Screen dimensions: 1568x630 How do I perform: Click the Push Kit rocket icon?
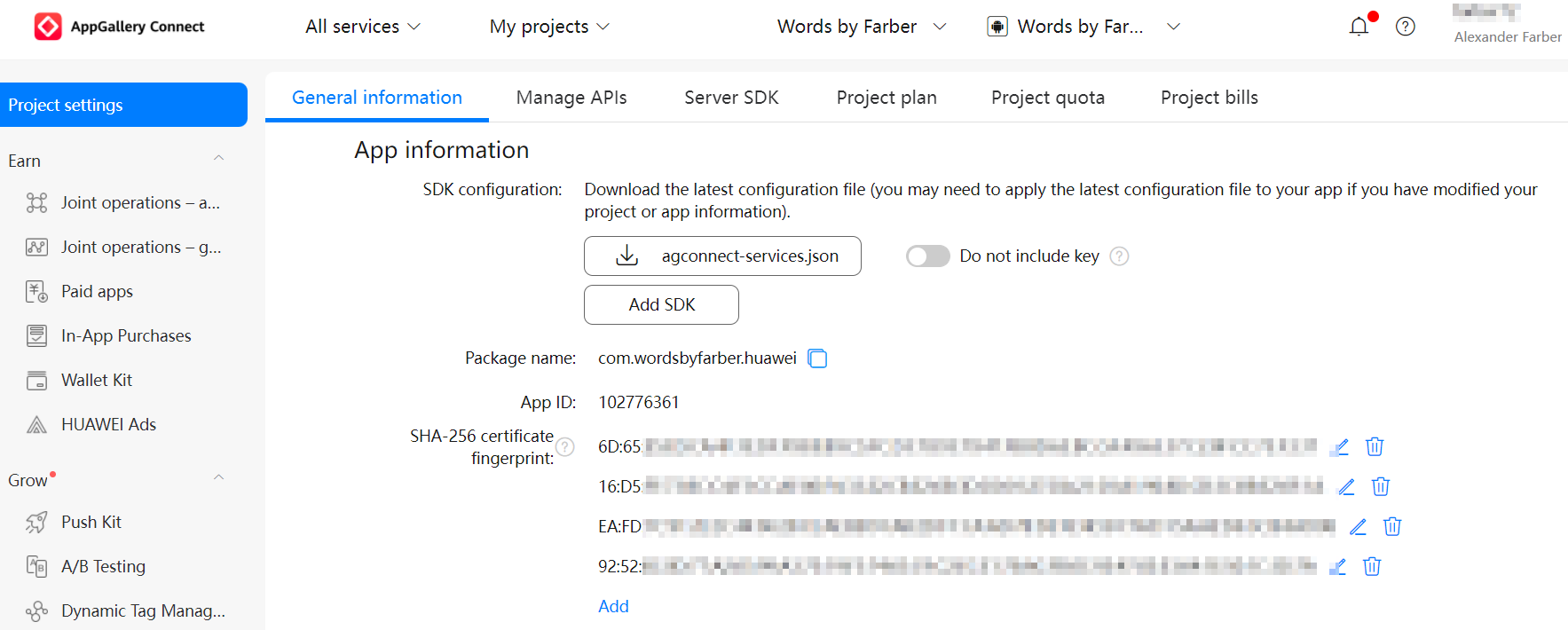(36, 523)
